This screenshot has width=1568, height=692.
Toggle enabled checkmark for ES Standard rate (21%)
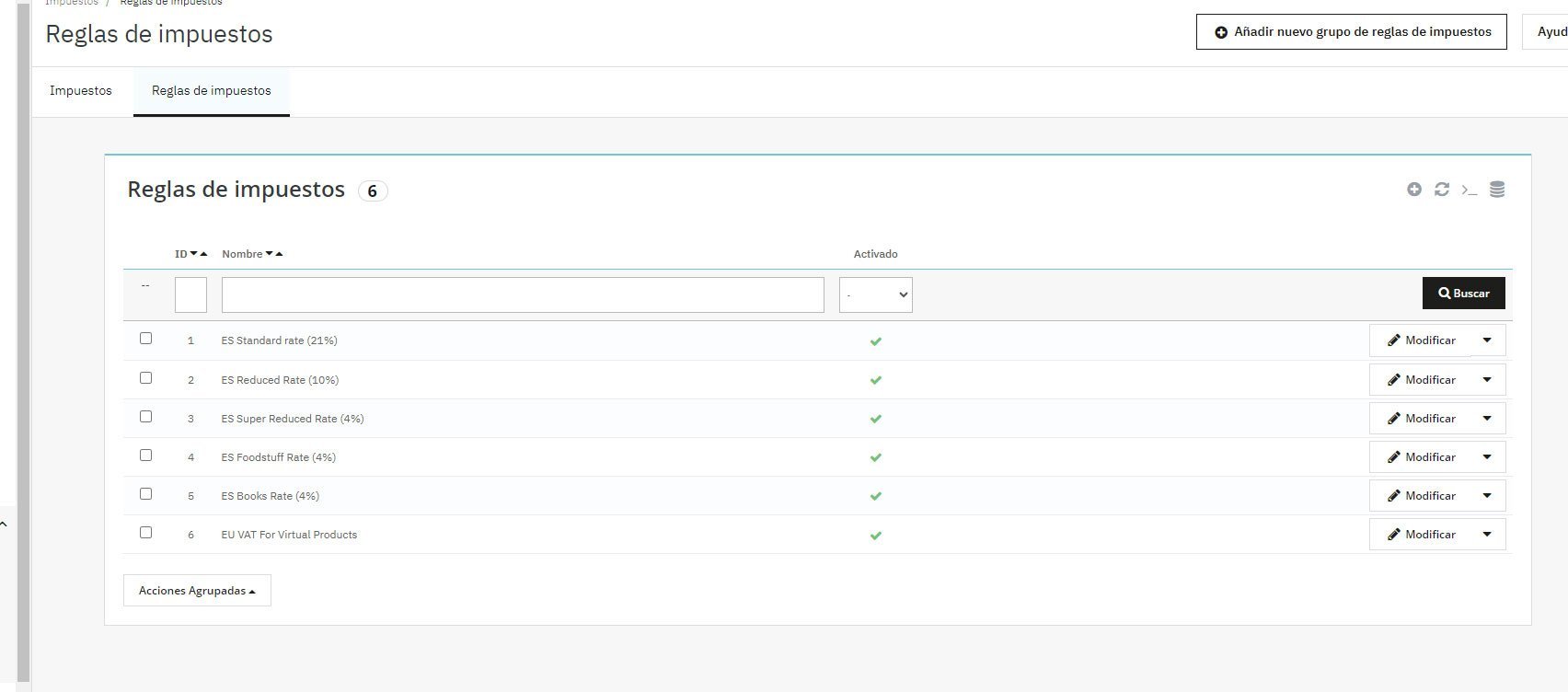coord(876,341)
